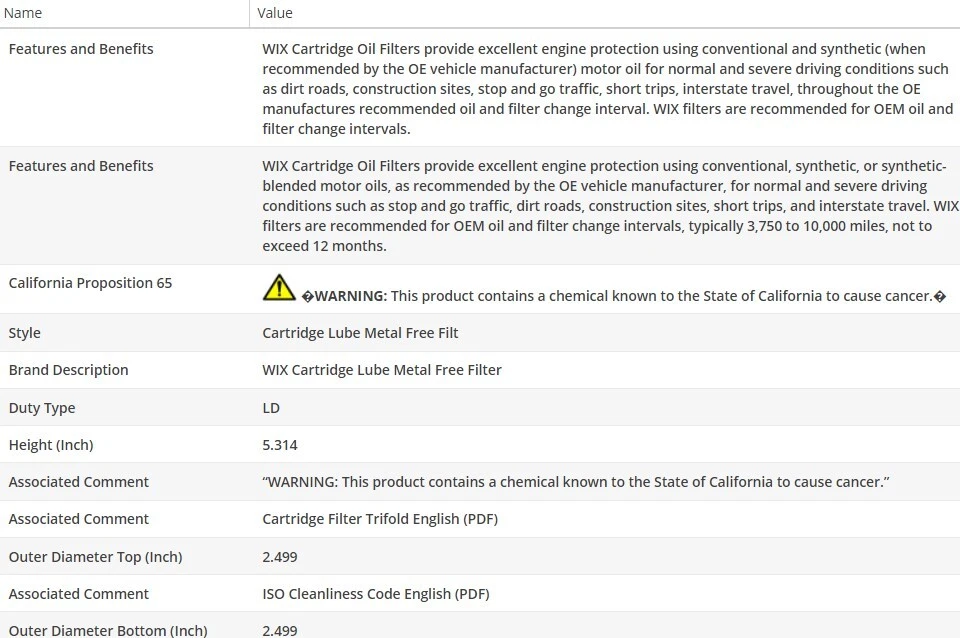This screenshot has height=638, width=960.
Task: Click the quoted WARNING Associated Comment text
Action: [576, 482]
